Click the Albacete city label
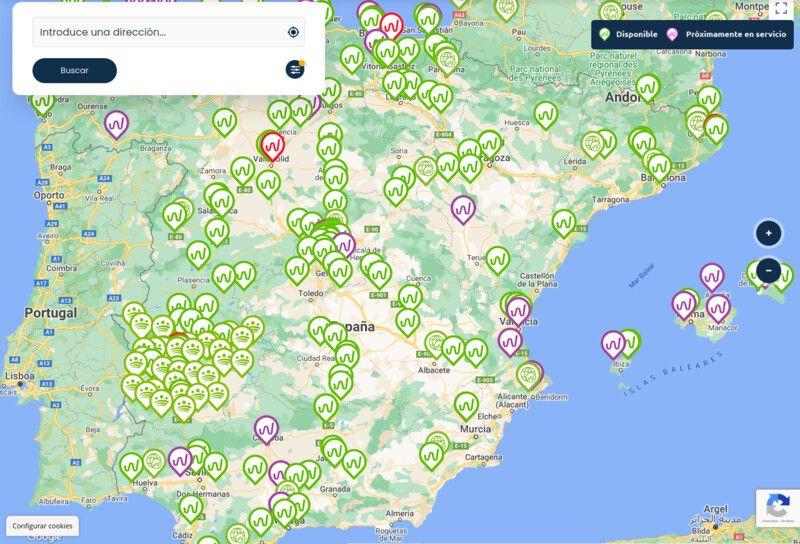The height and width of the screenshot is (544, 800). click(434, 370)
